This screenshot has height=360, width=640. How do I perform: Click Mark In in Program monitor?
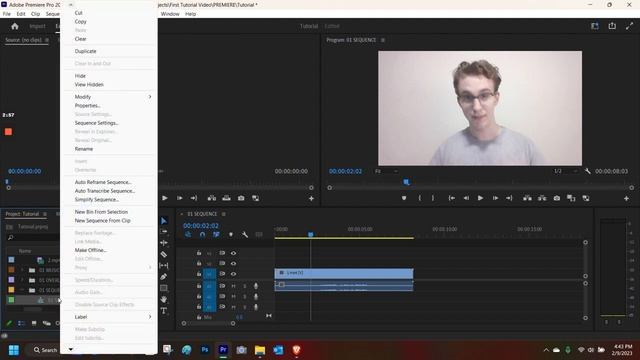(x=419, y=198)
